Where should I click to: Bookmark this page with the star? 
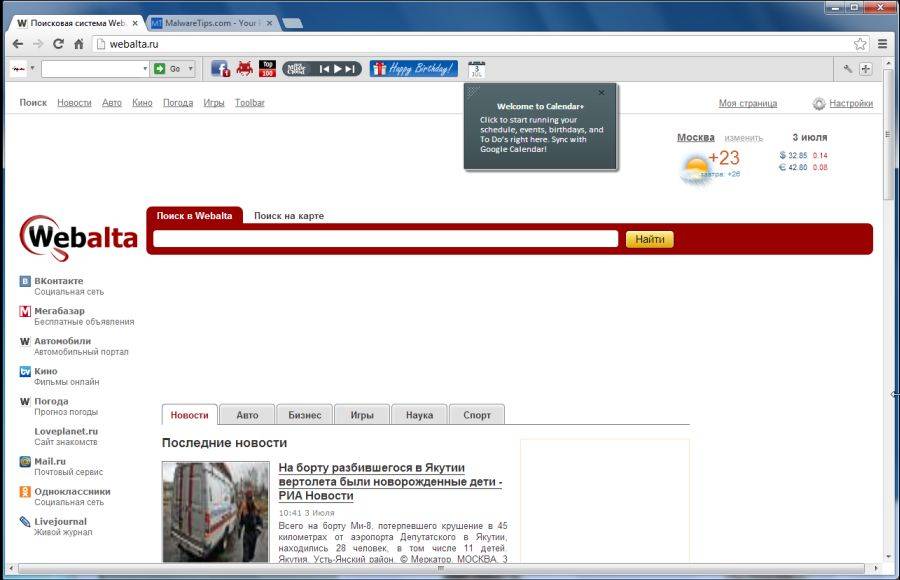click(860, 44)
